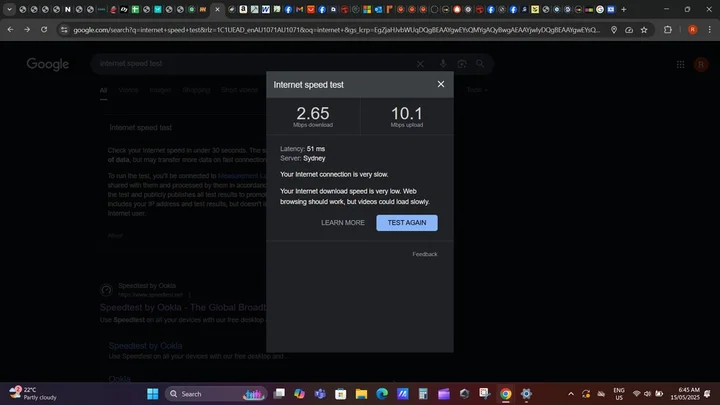
Task: Click the address bar URL field
Action: (337, 30)
